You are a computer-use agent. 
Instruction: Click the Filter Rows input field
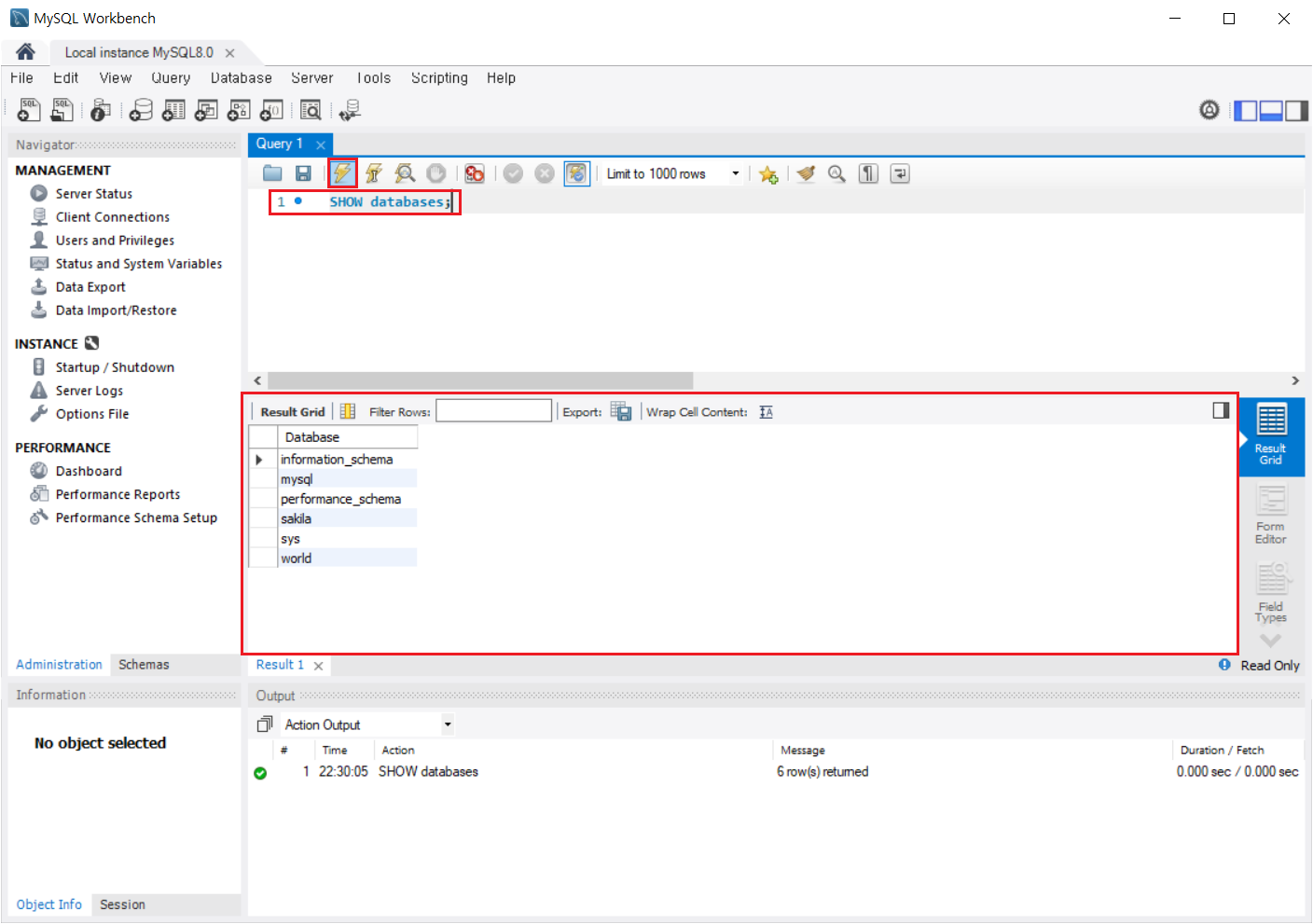(493, 411)
